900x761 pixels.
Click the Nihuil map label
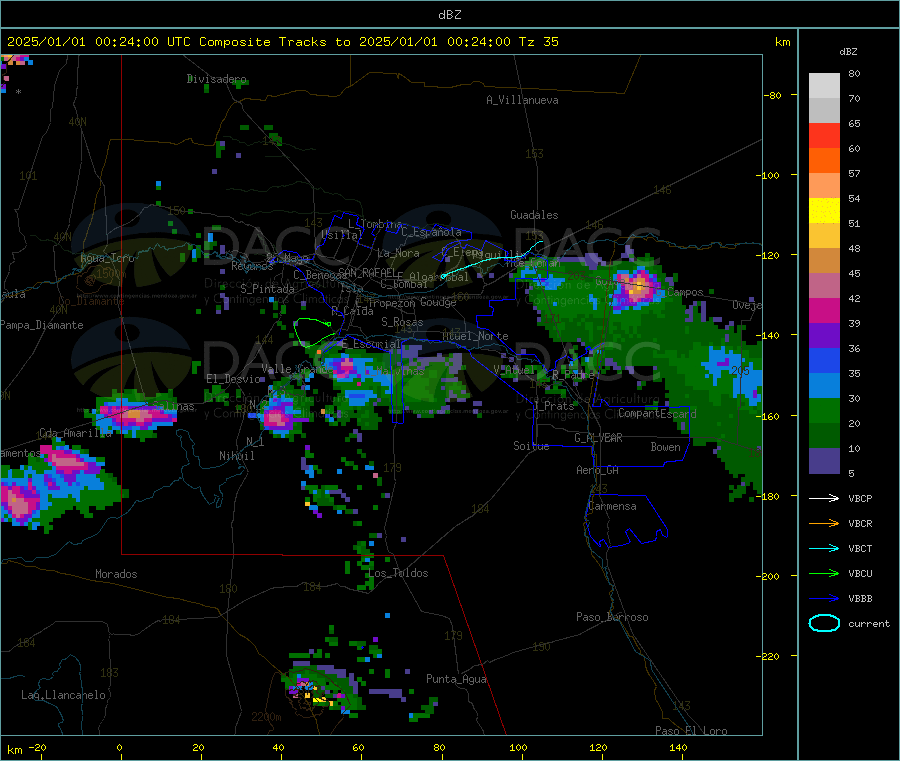(237, 456)
